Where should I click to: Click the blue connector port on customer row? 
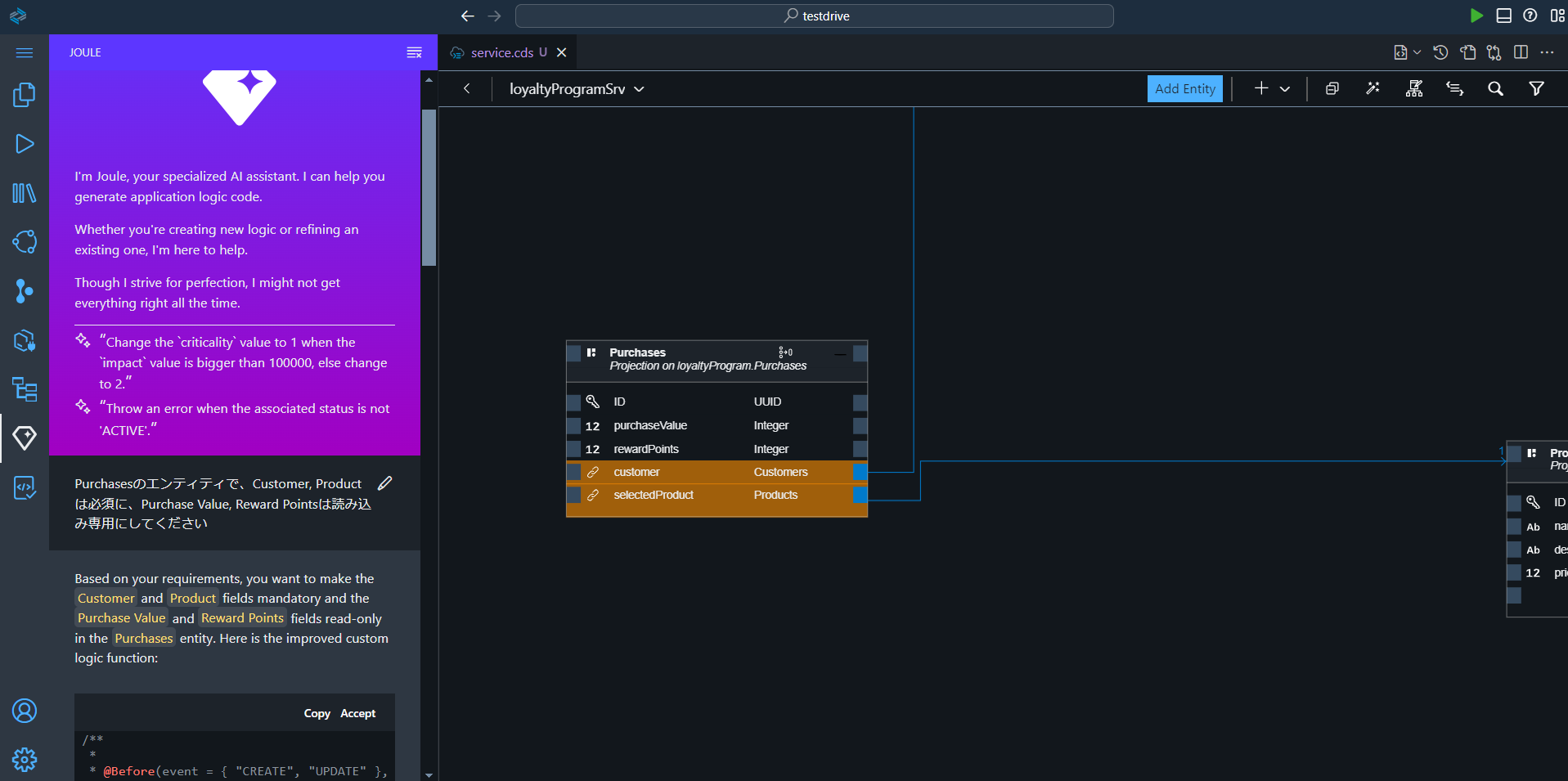860,472
